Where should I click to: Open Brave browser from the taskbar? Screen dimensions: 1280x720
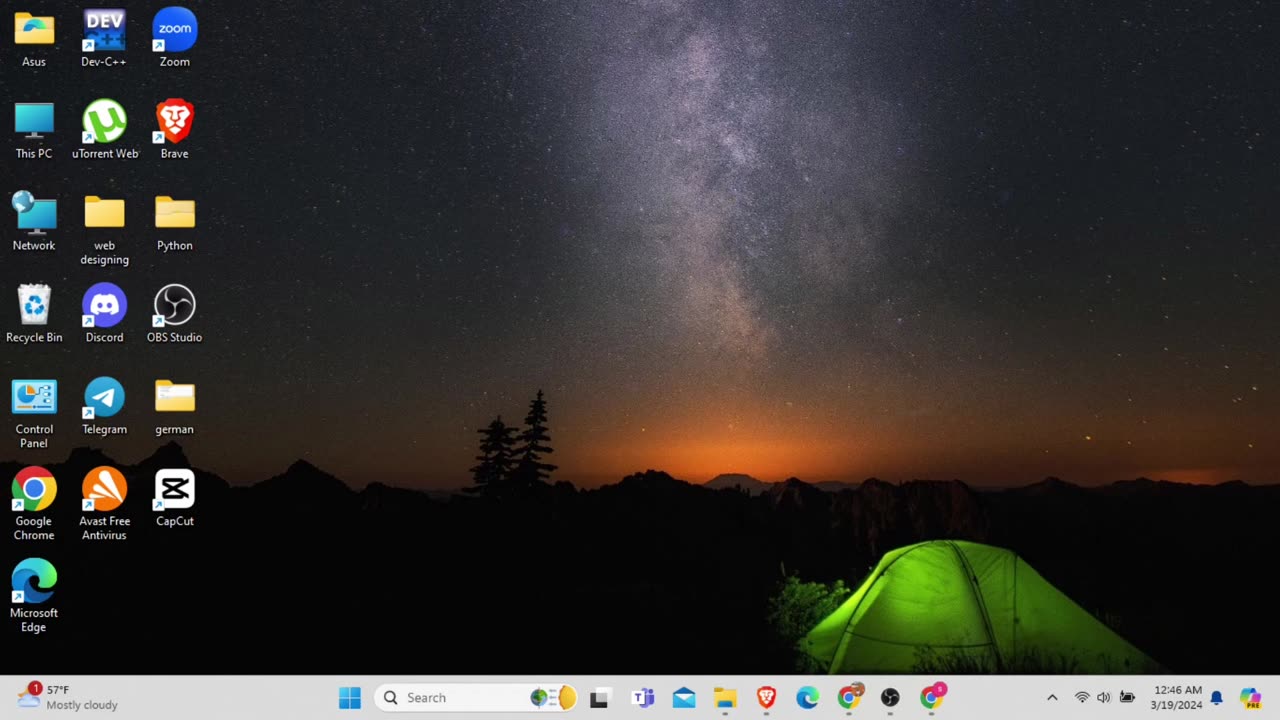(766, 698)
